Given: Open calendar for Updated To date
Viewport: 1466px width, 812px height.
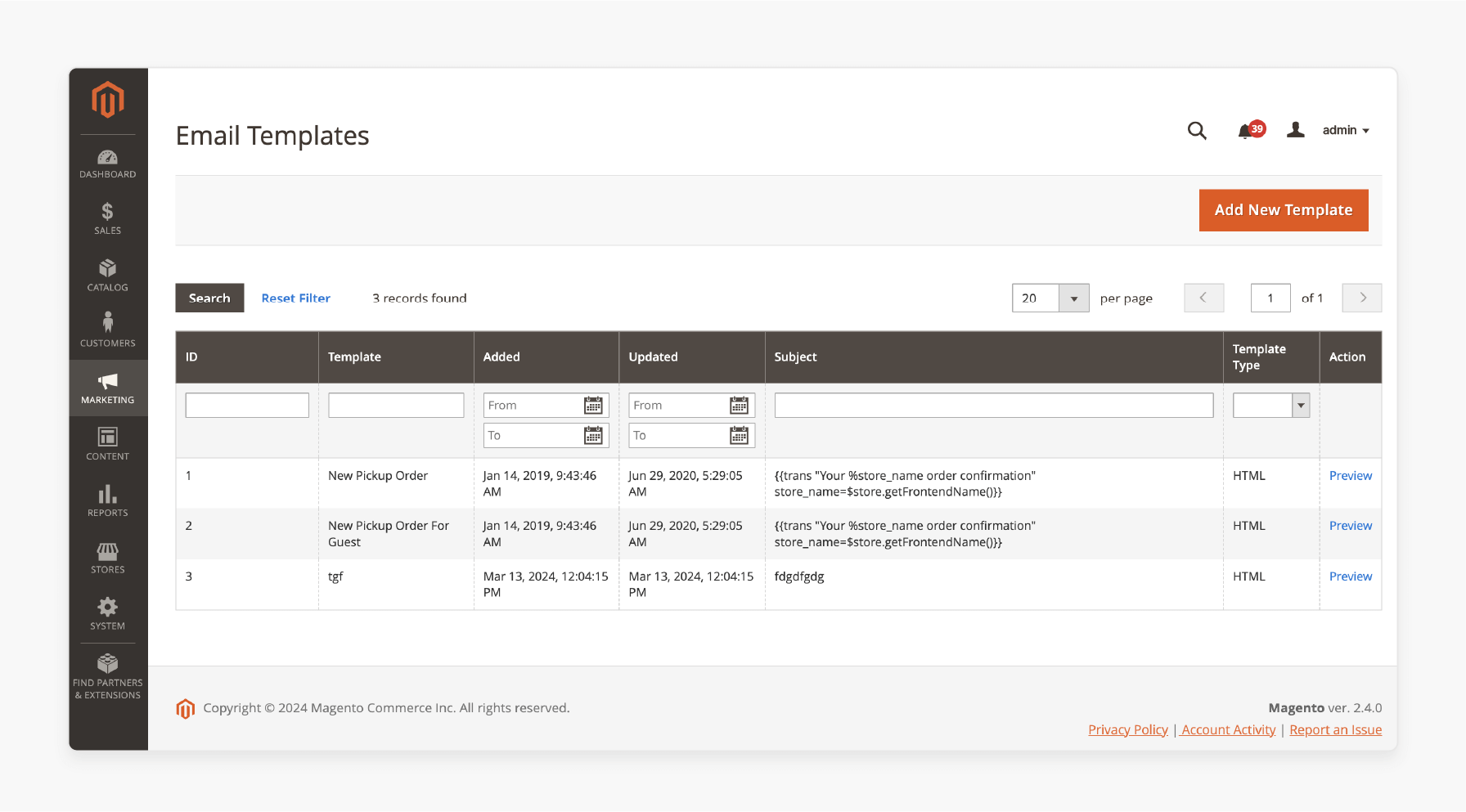Looking at the screenshot, I should 739,436.
